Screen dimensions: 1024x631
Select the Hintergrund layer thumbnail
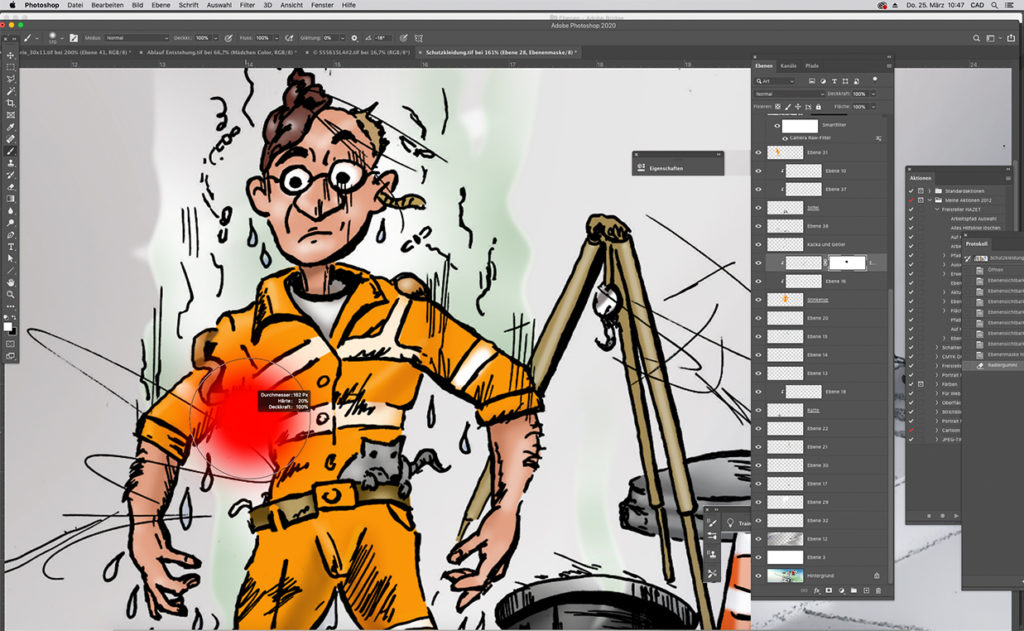785,575
